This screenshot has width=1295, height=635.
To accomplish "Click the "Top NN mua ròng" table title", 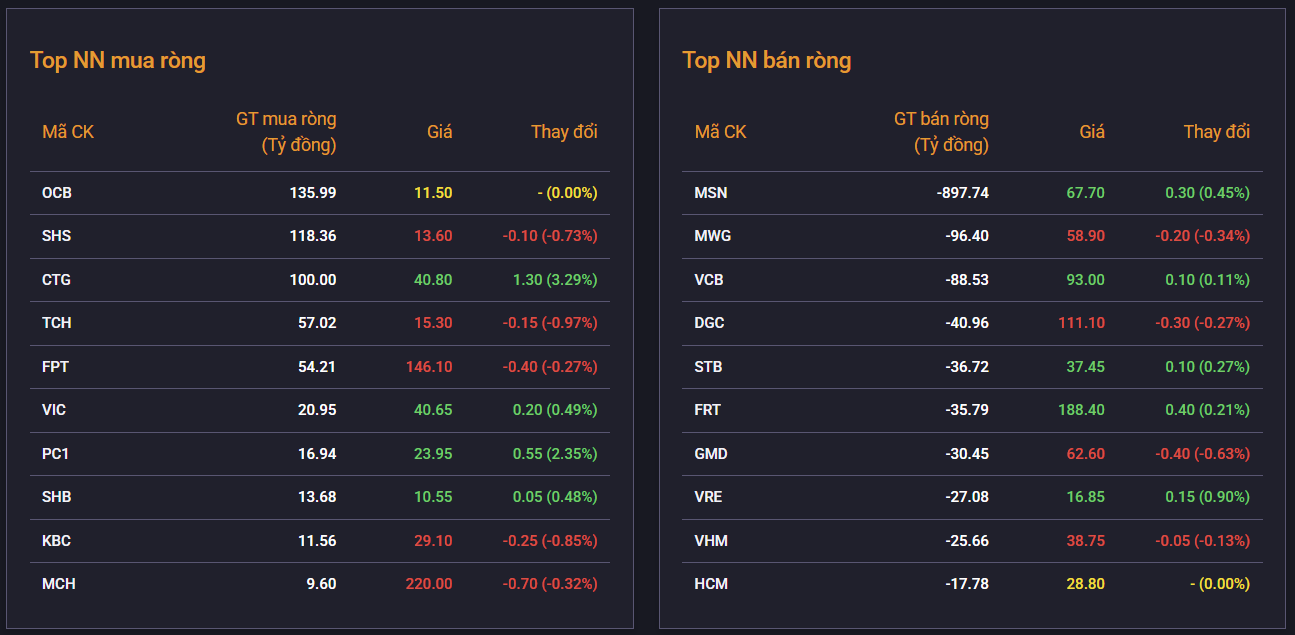I will point(118,60).
